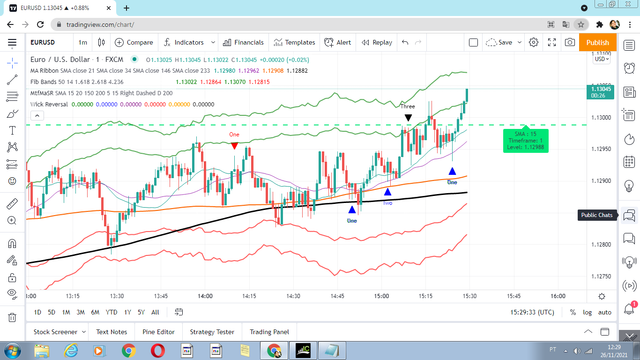This screenshot has height=360, width=640.
Task: Select the zoom in tool
Action: [12, 220]
